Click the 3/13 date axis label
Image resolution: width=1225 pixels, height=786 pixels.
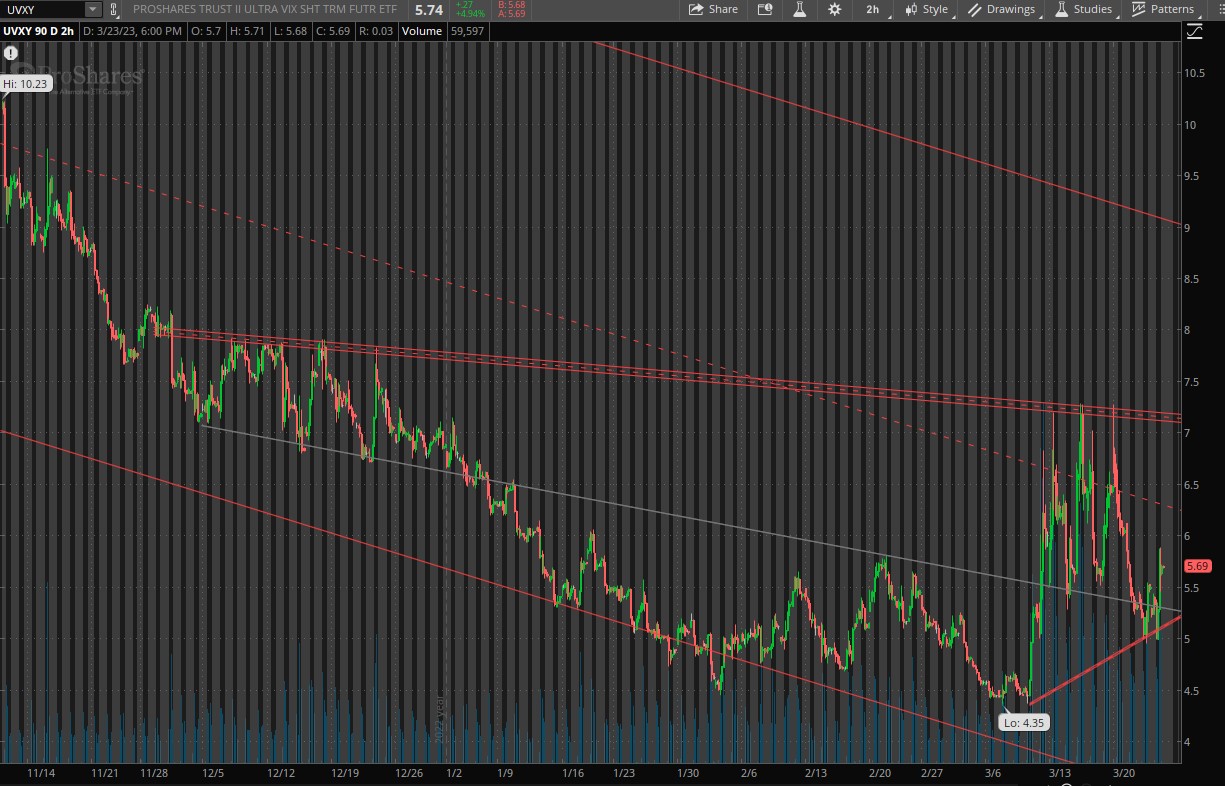(x=1060, y=774)
